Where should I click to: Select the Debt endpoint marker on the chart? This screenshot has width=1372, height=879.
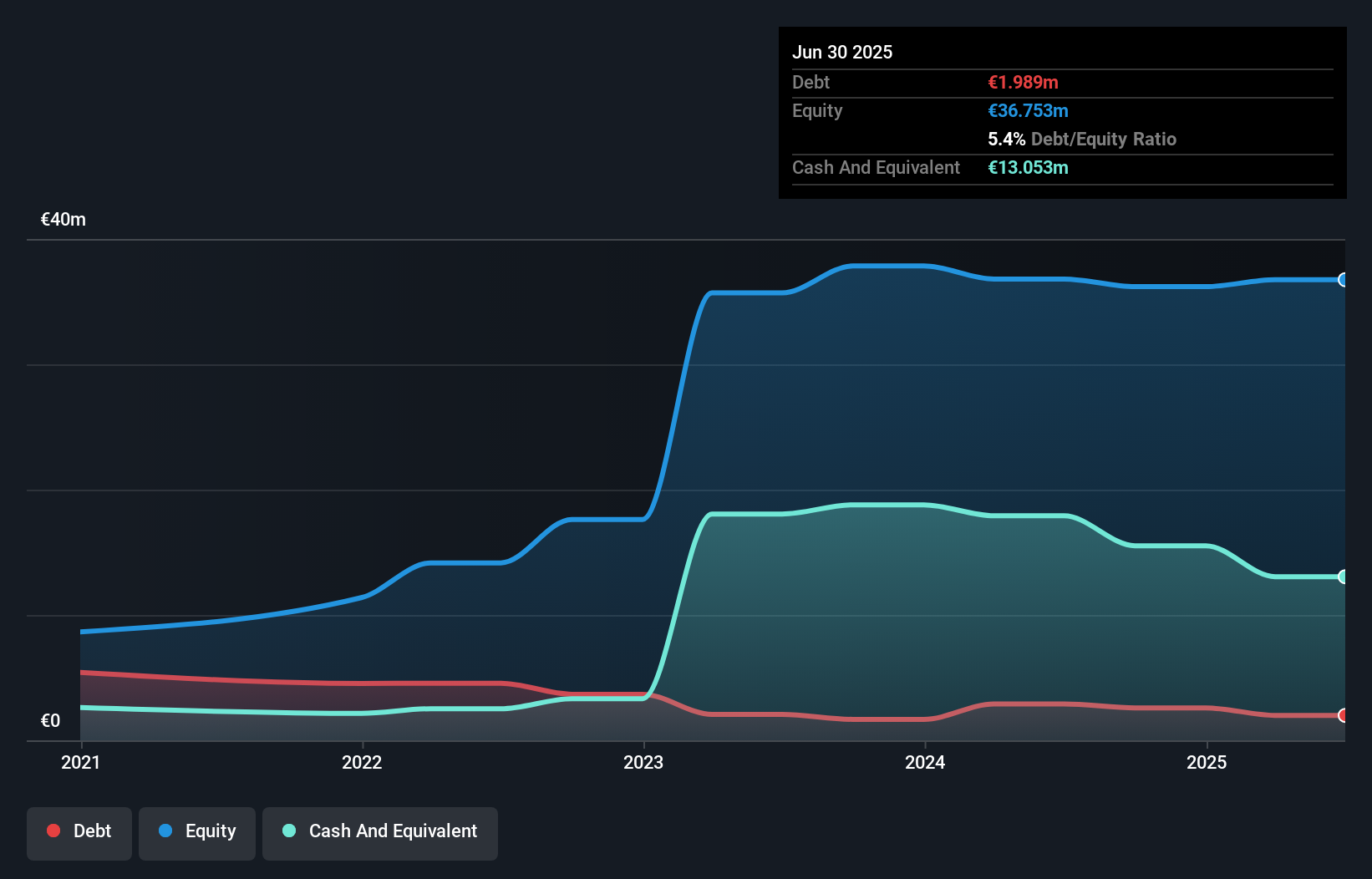pos(1343,717)
